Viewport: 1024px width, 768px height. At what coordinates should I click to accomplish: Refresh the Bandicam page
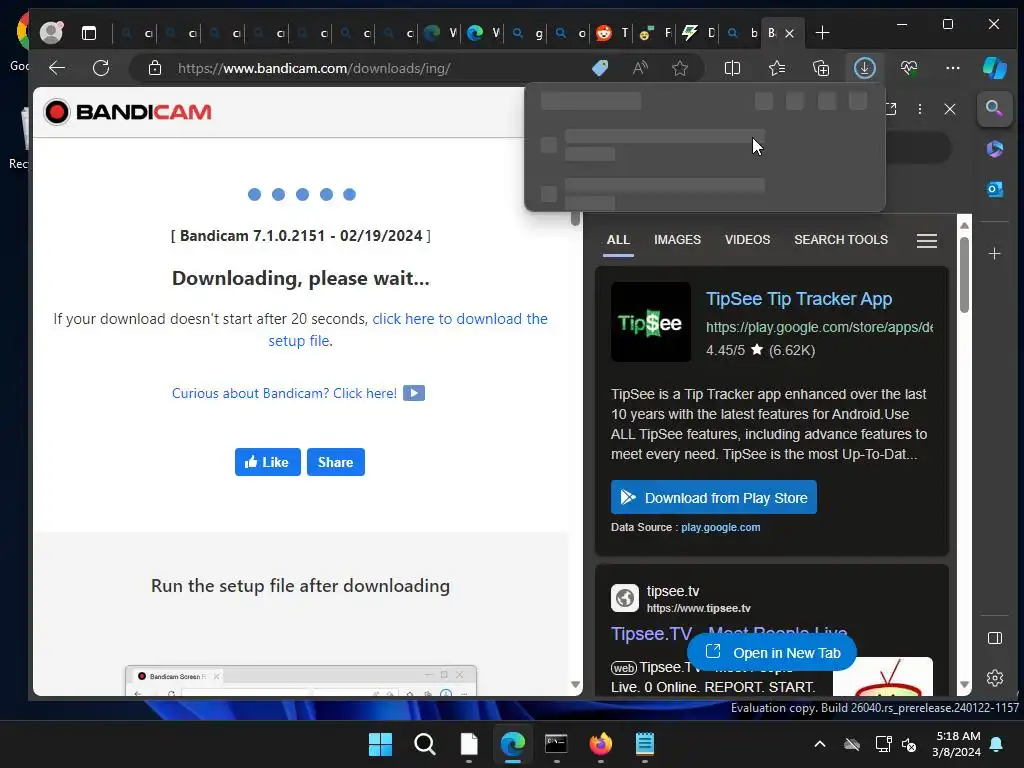coord(101,68)
